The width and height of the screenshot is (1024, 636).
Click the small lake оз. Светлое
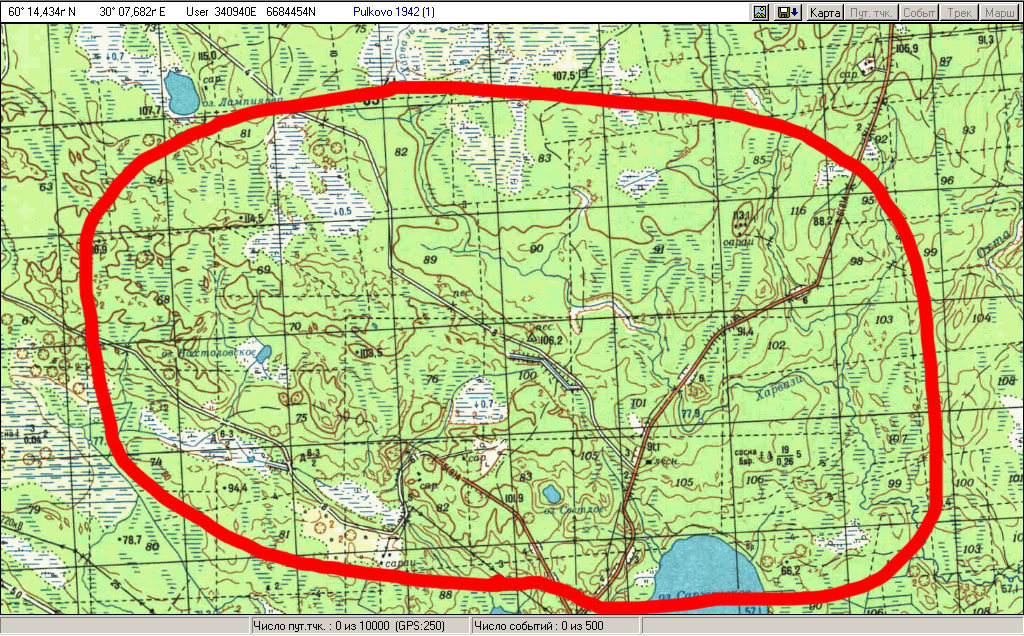[x=551, y=493]
